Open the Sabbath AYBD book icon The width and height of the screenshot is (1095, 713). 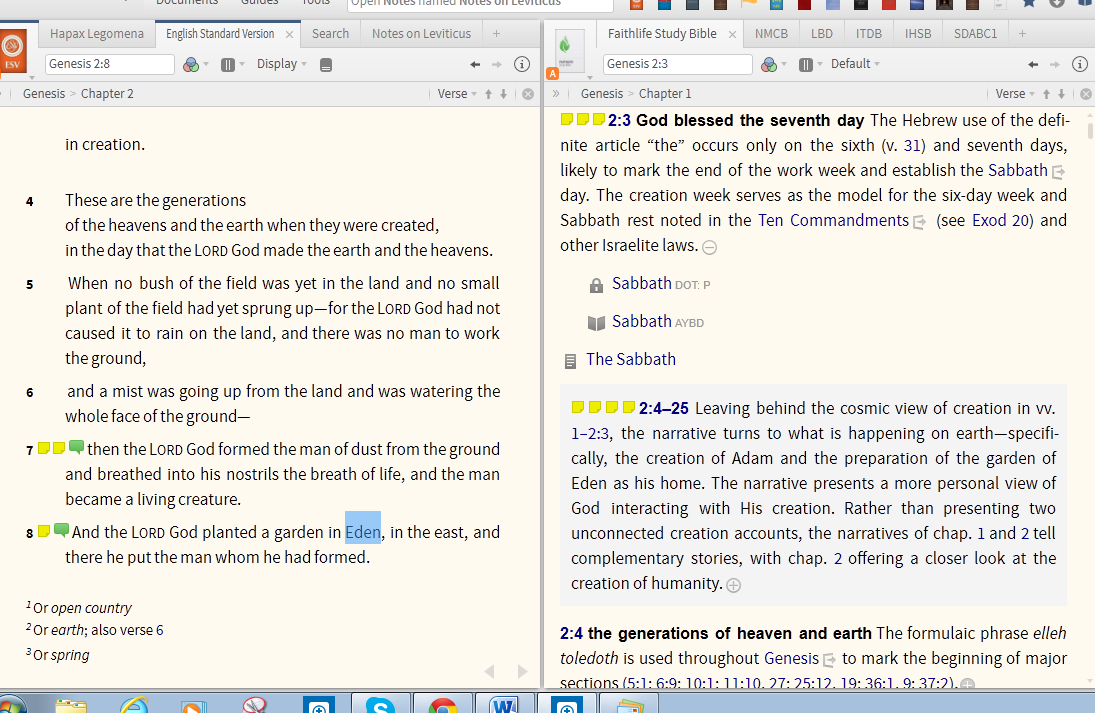click(x=596, y=323)
